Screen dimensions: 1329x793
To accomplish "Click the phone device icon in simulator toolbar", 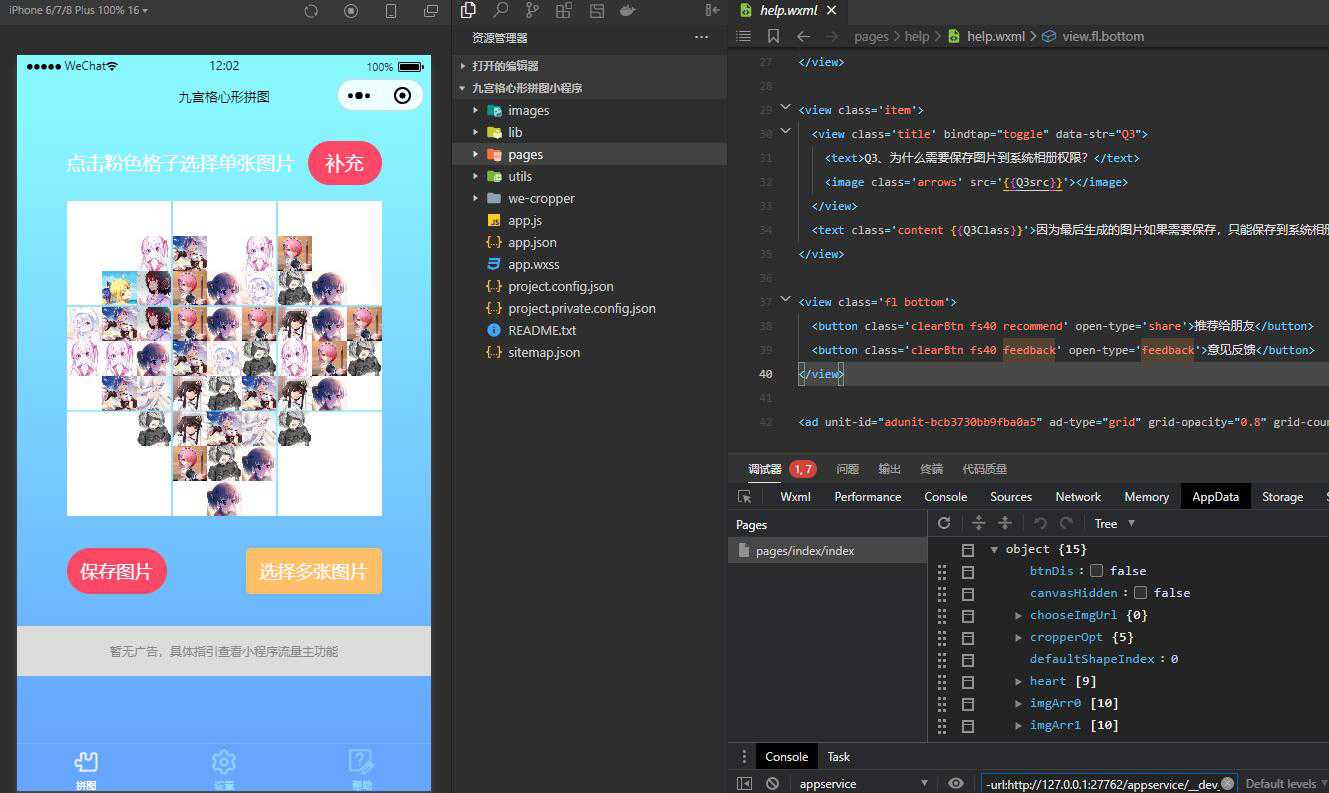I will point(391,11).
